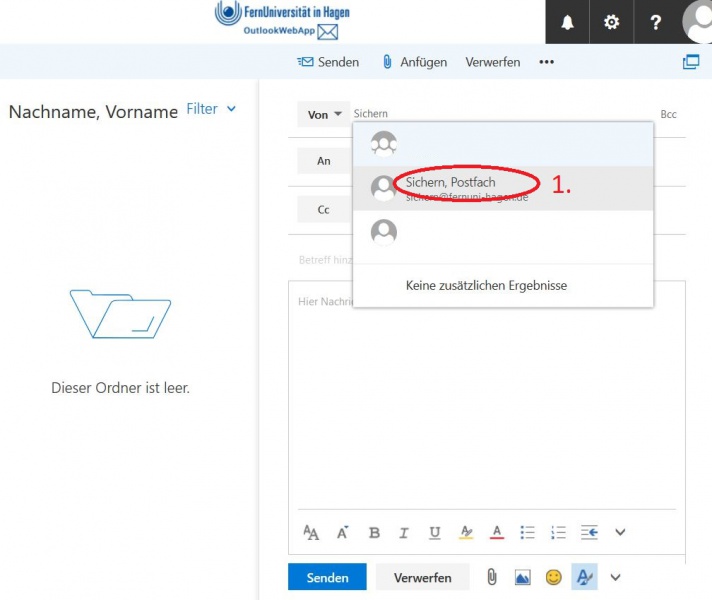Screen dimensions: 712x600
Task: Click the Keine zusätzlichen Ergebnisse text
Action: [x=486, y=285]
